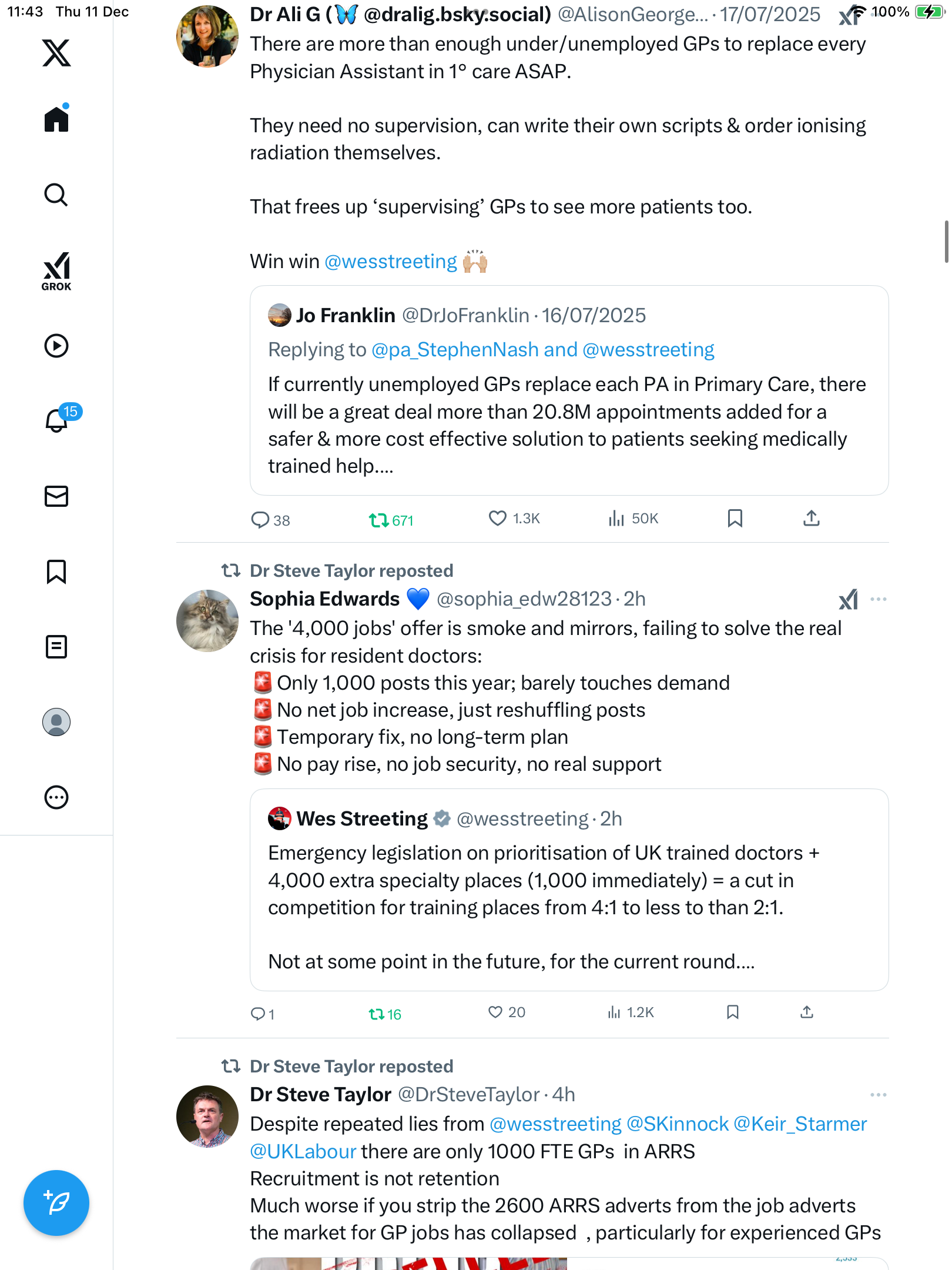Open the video tab play icon
The height and width of the screenshot is (1270, 952).
click(x=56, y=346)
